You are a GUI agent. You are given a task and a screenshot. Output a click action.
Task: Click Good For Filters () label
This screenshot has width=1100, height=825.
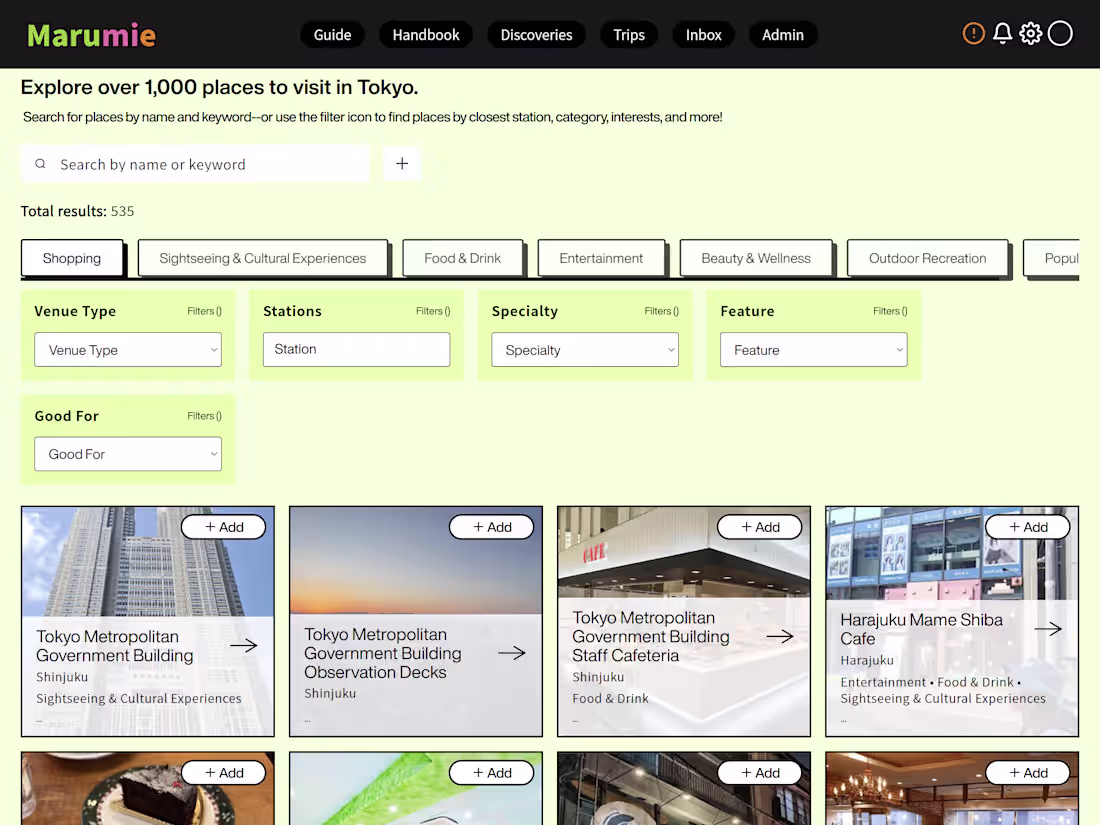(x=204, y=416)
